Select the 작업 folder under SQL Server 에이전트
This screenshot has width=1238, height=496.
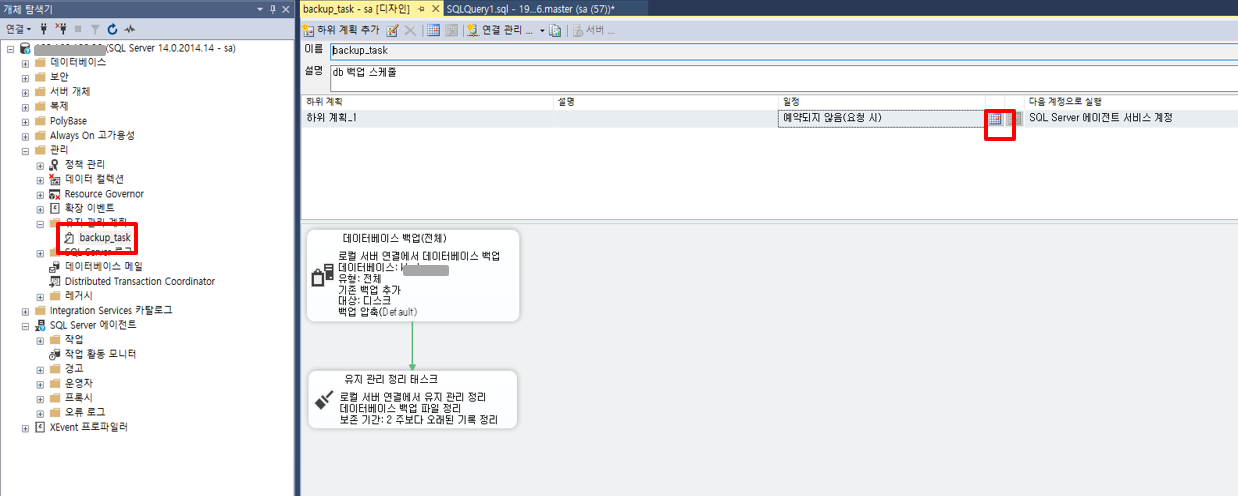point(74,340)
